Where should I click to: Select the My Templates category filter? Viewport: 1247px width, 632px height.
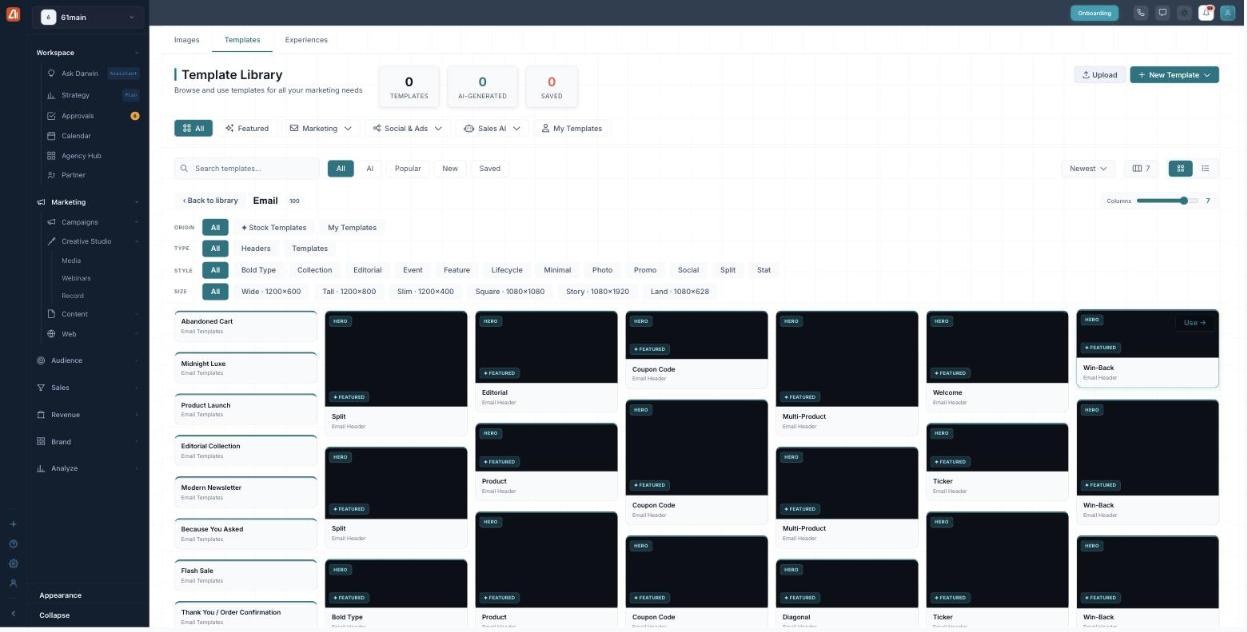click(571, 128)
